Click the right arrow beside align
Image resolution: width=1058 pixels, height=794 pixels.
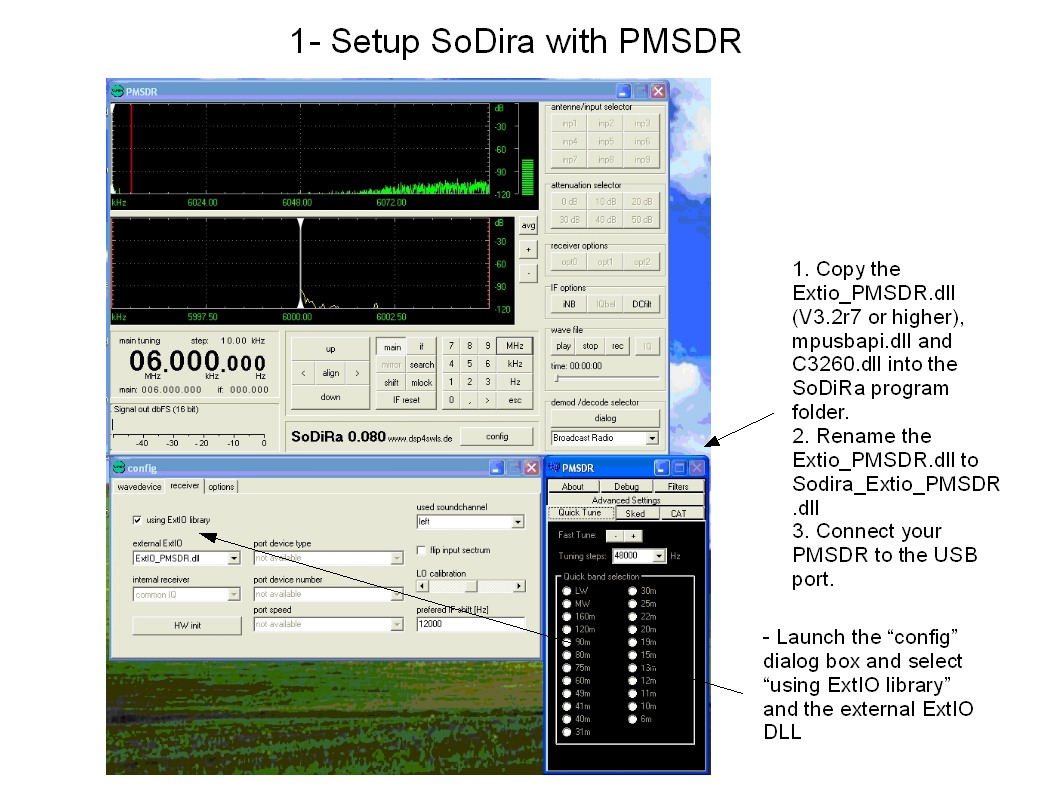pyautogui.click(x=357, y=373)
